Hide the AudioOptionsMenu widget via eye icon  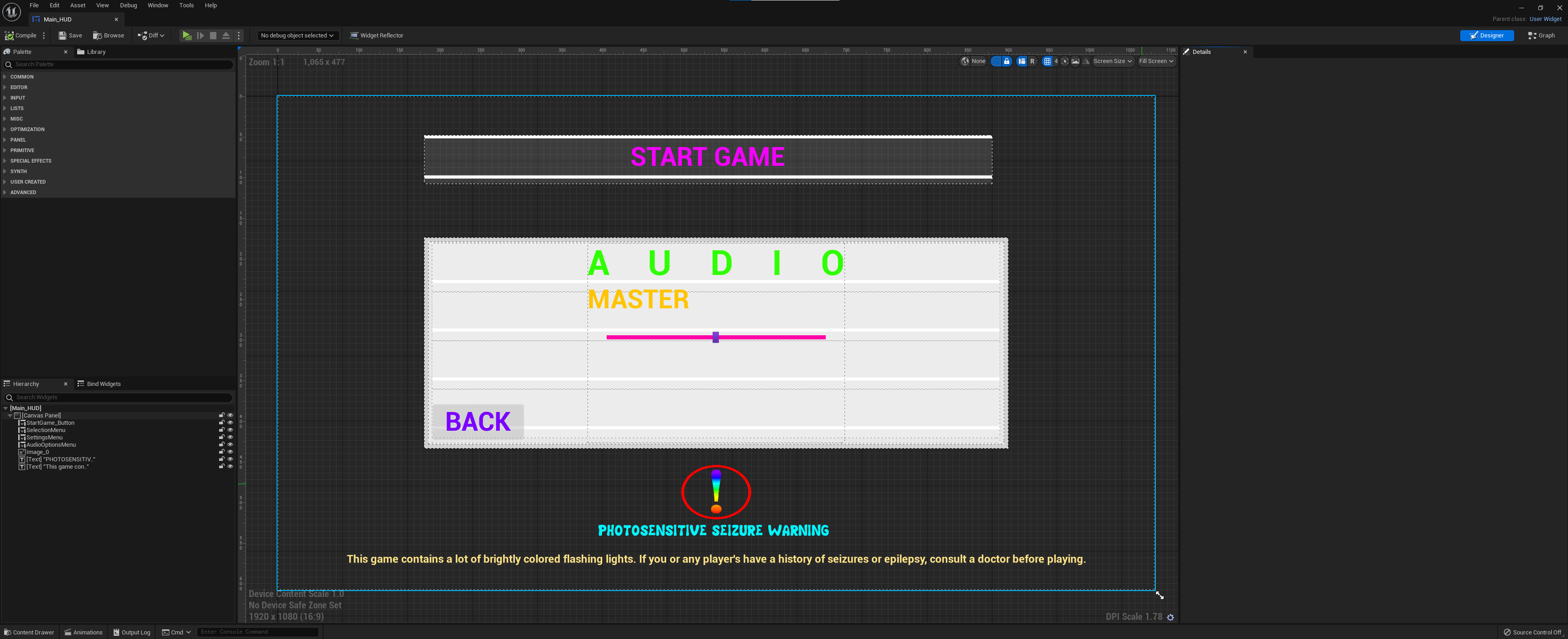pyautogui.click(x=230, y=445)
